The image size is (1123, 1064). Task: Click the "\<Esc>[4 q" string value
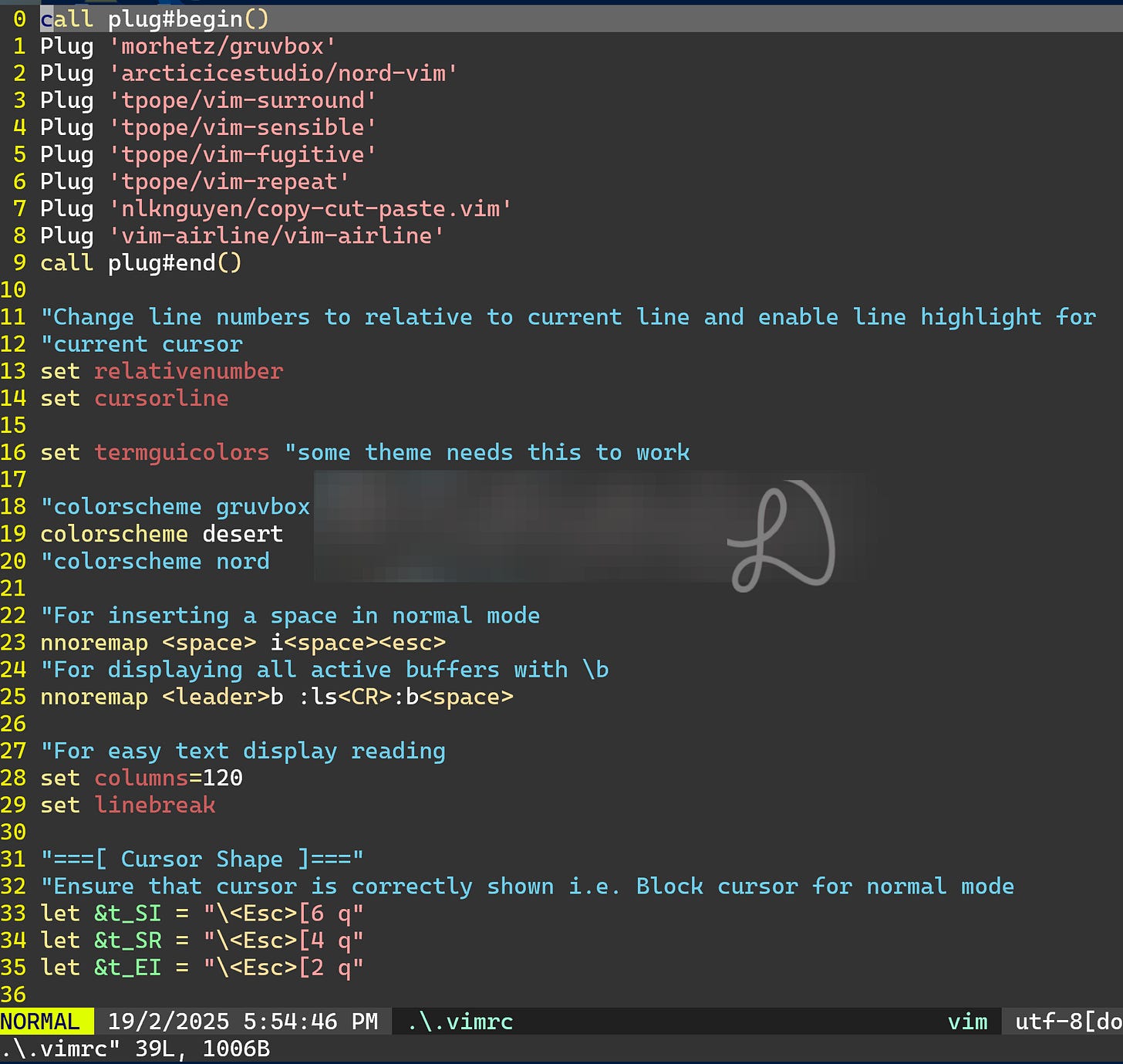coord(283,941)
